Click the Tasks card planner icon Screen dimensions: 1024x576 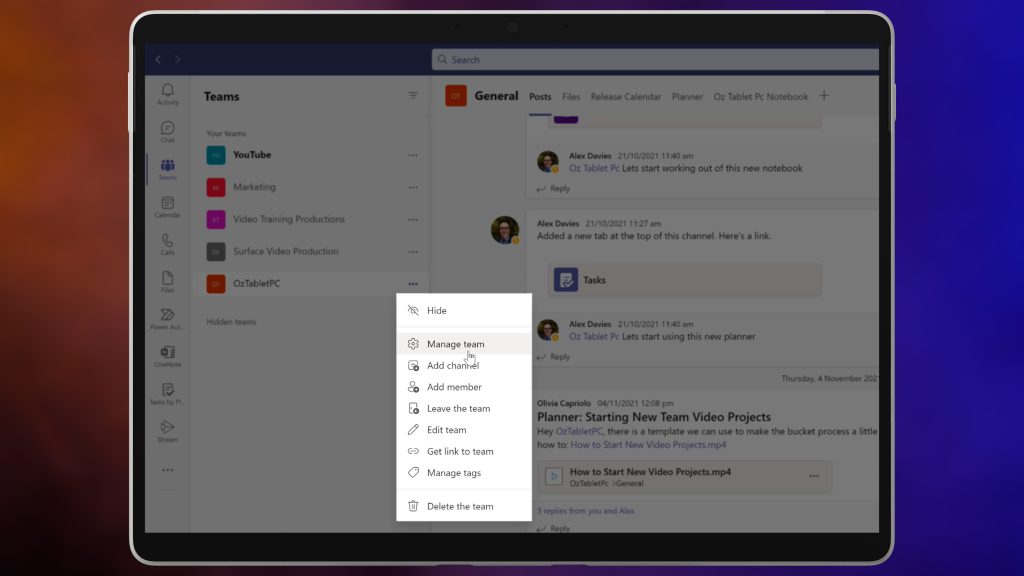pyautogui.click(x=566, y=280)
